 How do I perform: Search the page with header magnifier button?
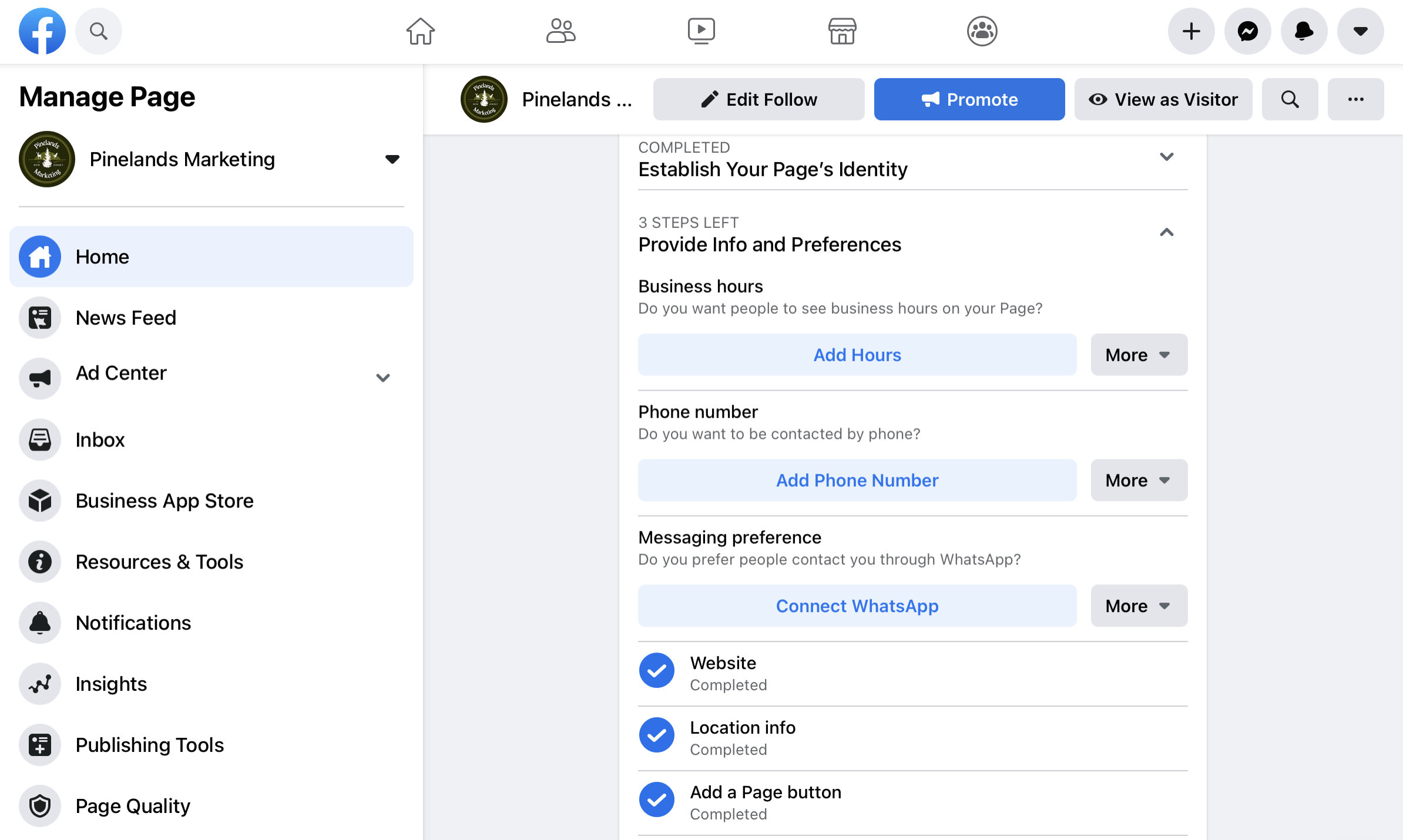pyautogui.click(x=1290, y=99)
